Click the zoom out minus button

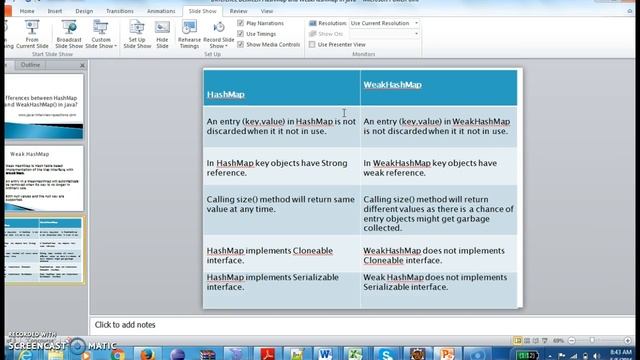[x=572, y=340]
